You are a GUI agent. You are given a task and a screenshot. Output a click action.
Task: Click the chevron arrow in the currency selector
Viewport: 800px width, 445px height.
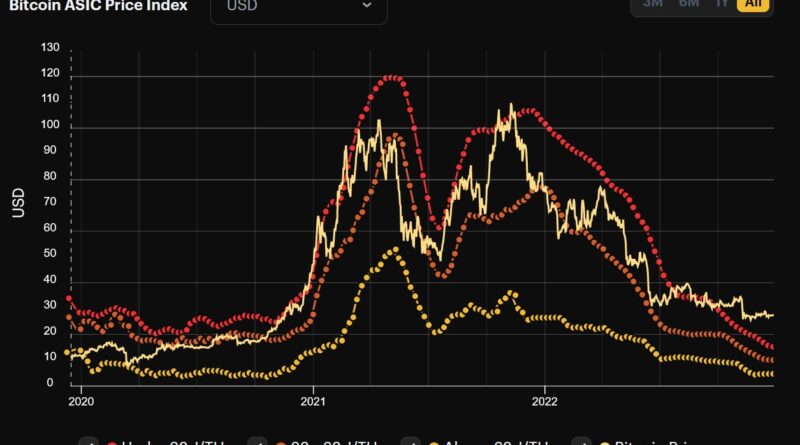tap(367, 6)
